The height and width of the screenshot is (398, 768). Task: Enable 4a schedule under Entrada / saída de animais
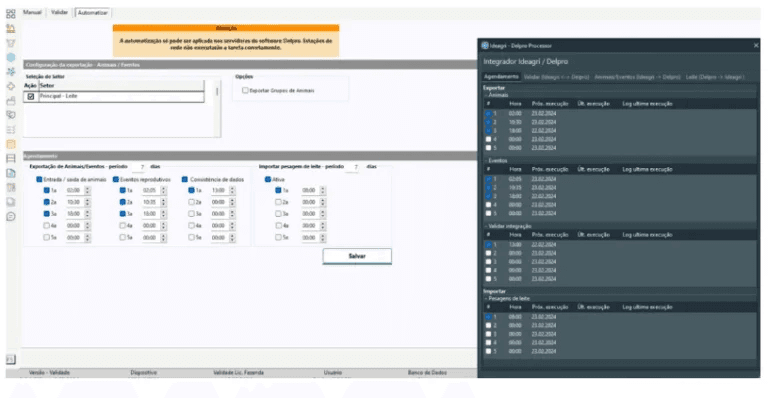(47, 226)
